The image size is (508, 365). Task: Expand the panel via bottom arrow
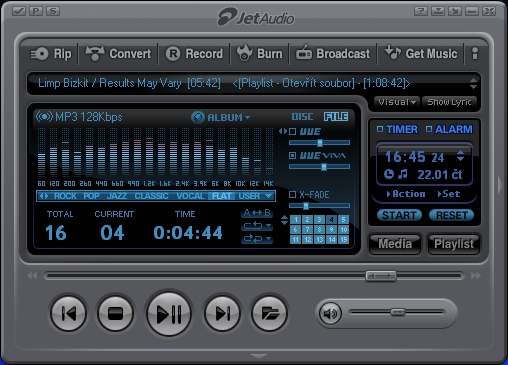[x=258, y=356]
